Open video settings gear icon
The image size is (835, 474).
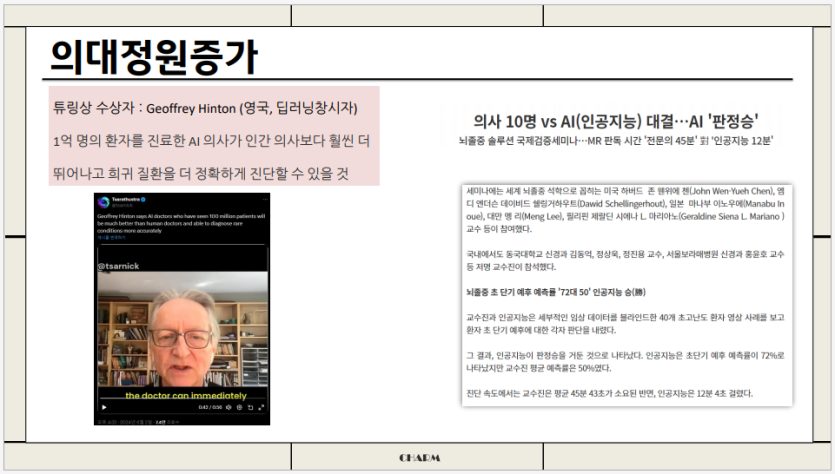coord(240,407)
